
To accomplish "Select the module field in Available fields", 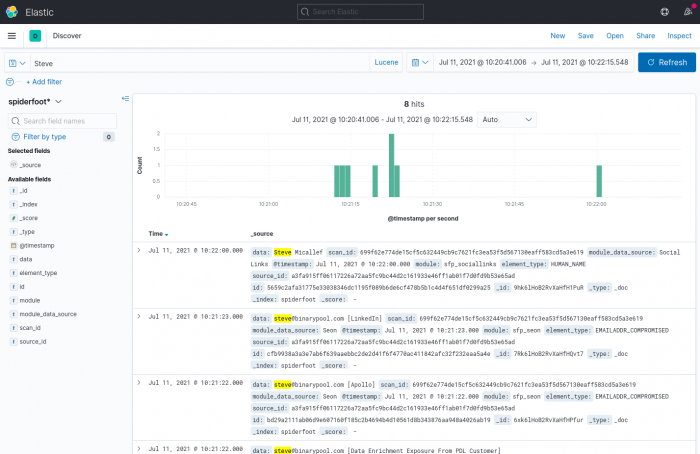I will click(x=29, y=300).
